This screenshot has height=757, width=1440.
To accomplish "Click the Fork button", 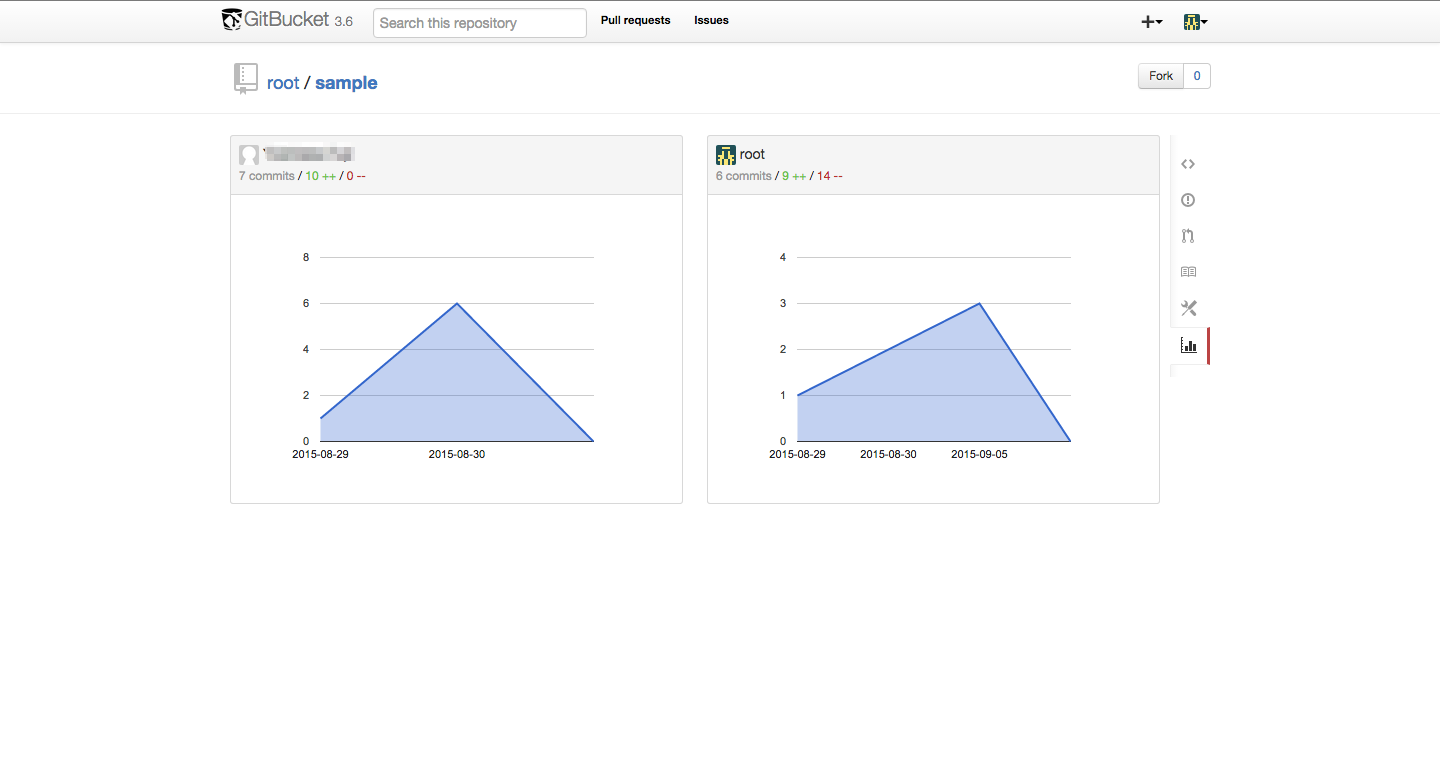I will 1161,76.
